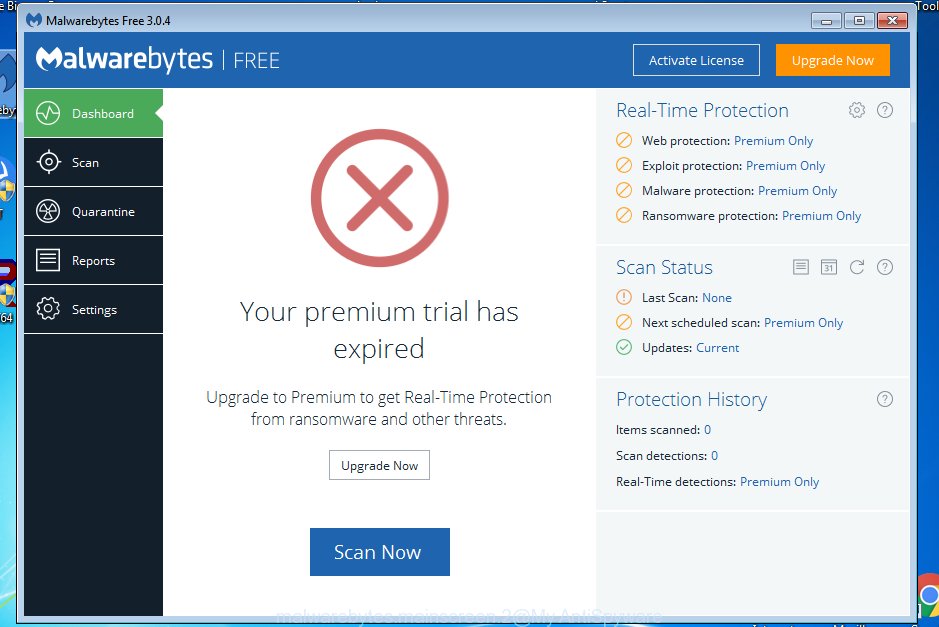Click the Scan Status help icon
Screen dimensions: 939x627
[885, 267]
